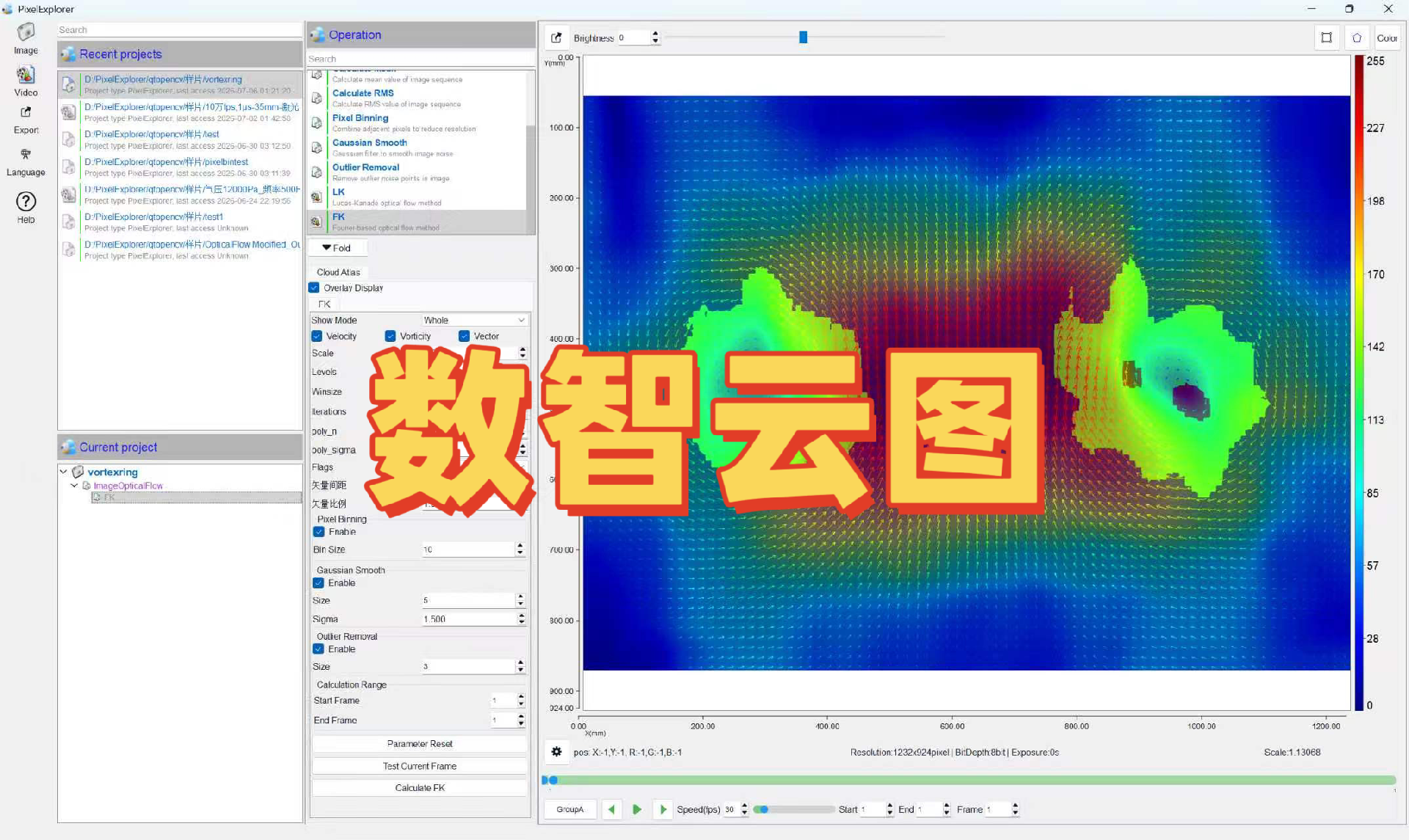The image size is (1409, 840).
Task: Select the LK optical flow method
Action: click(418, 197)
